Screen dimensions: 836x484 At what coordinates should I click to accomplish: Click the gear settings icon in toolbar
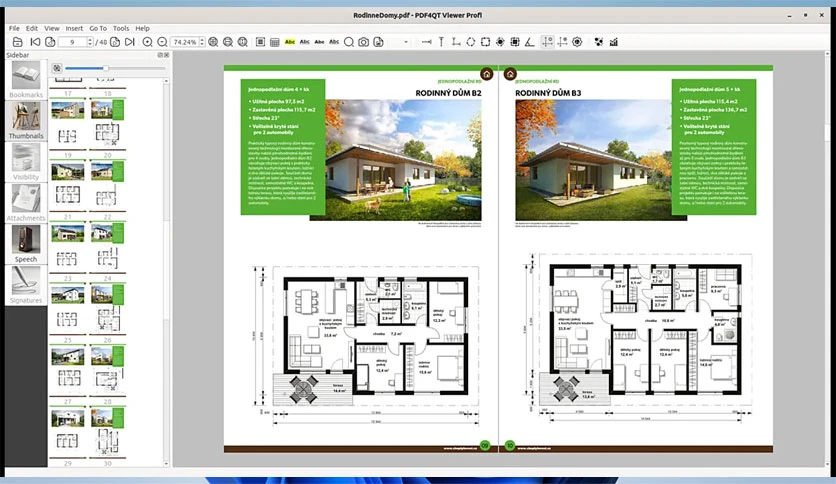tap(577, 42)
